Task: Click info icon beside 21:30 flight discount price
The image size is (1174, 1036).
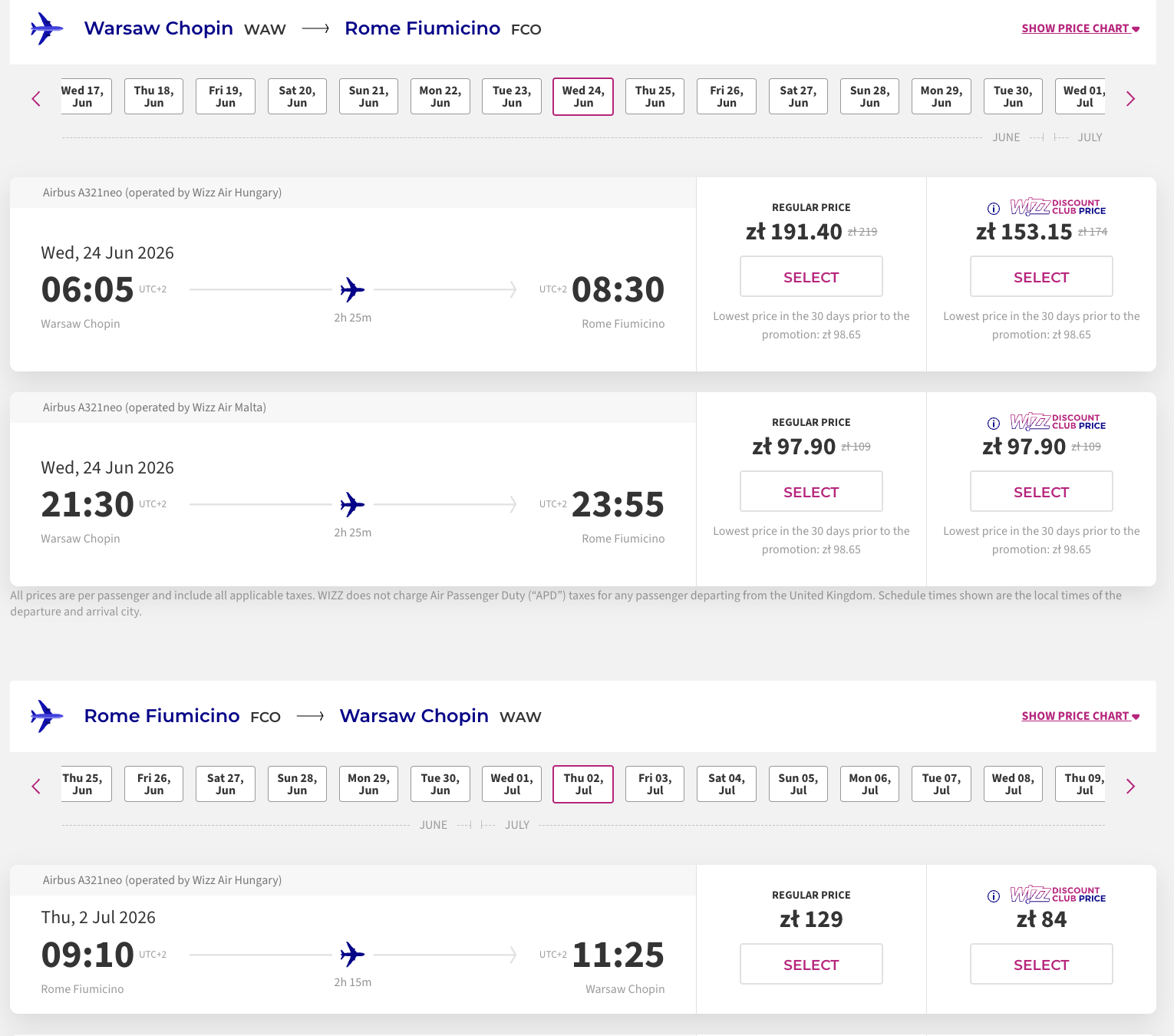Action: (x=994, y=424)
